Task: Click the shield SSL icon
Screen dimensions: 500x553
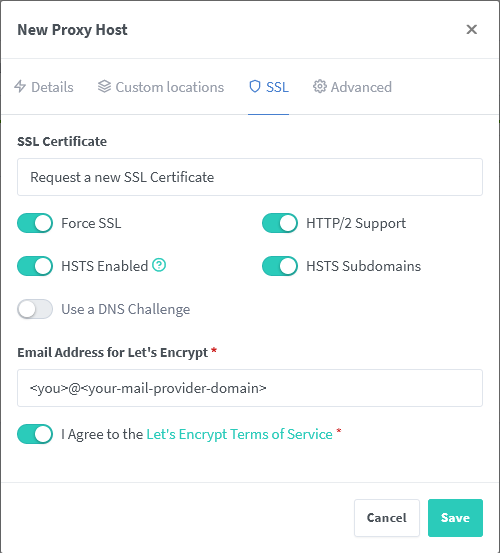Action: point(255,86)
